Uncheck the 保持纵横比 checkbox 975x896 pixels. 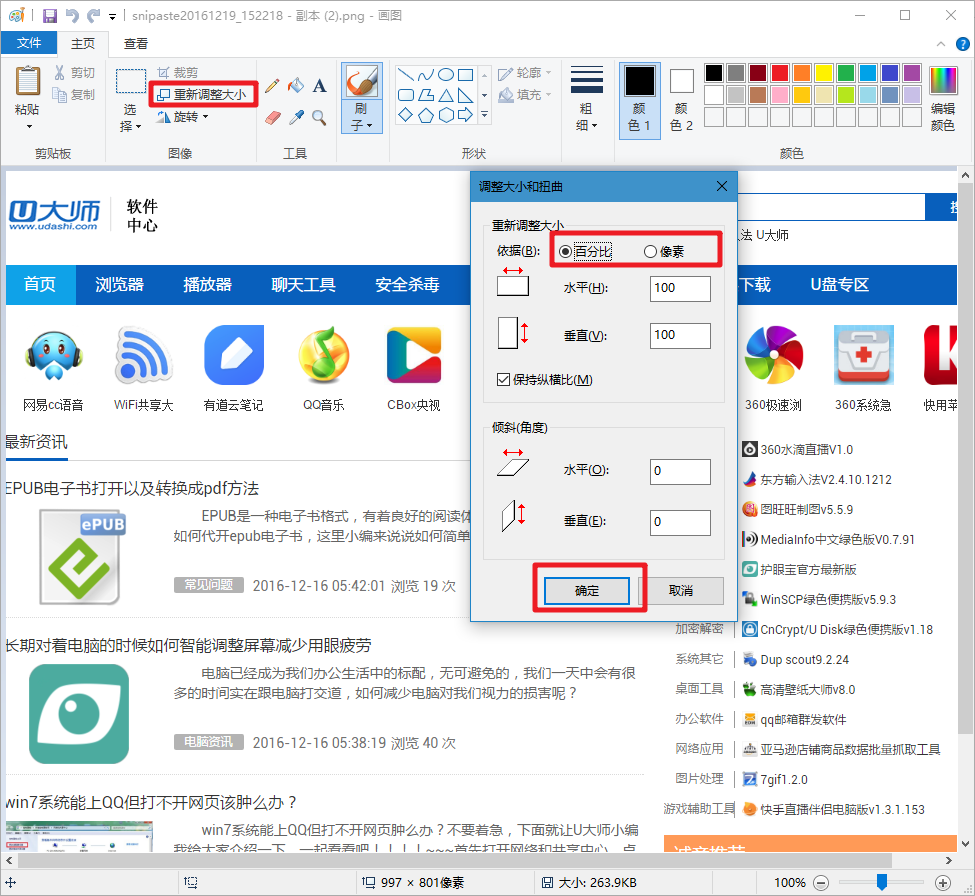coord(504,380)
